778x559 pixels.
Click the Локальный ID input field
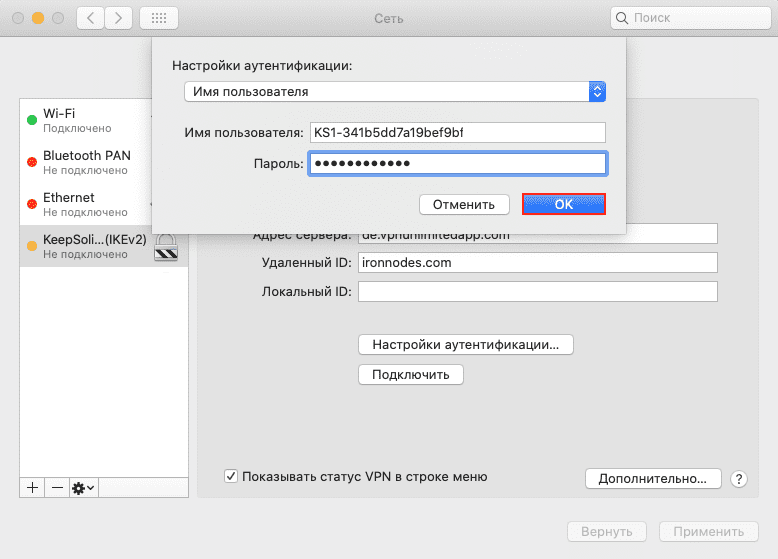[538, 292]
